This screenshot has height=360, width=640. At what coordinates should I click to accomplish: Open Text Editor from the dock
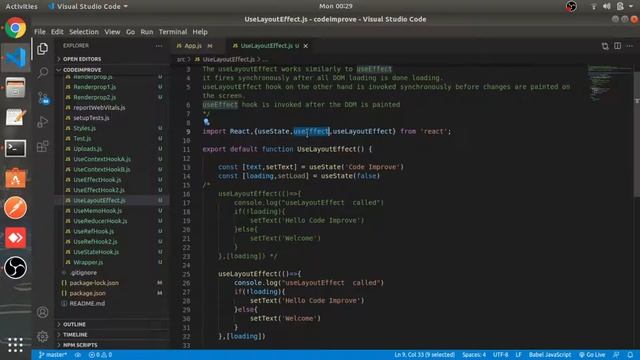point(16,118)
